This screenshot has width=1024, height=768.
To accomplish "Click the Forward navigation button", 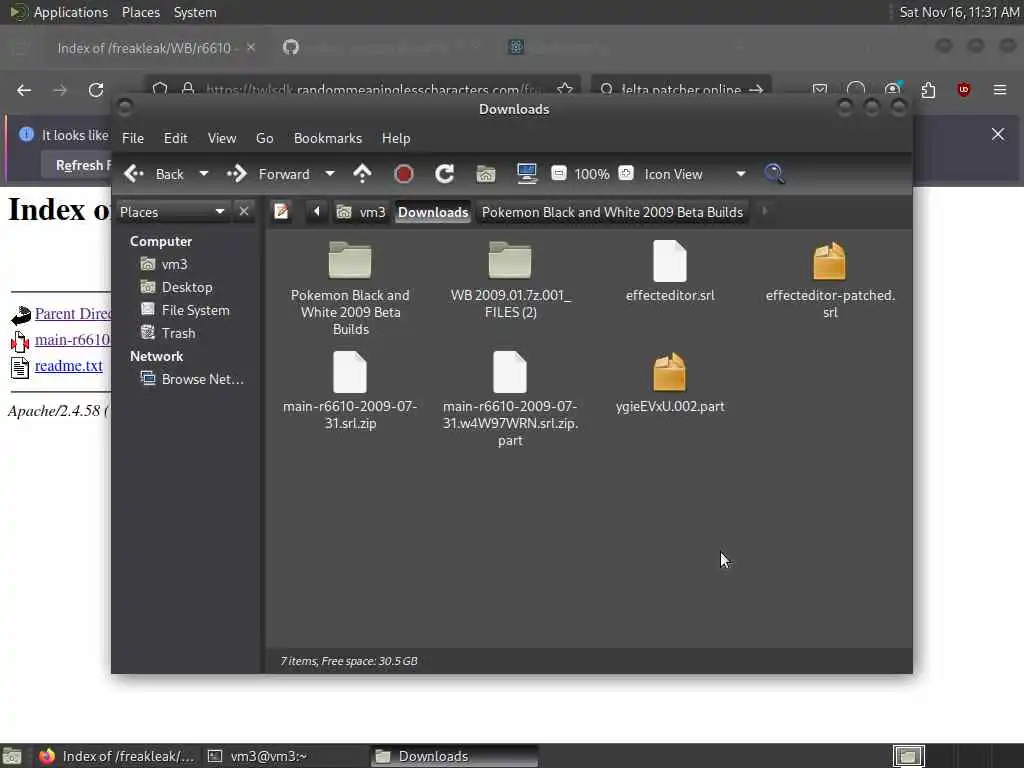I will (x=268, y=174).
